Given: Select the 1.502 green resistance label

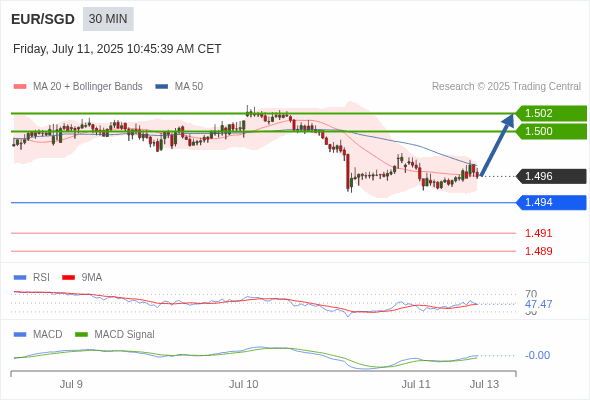Looking at the screenshot, I should (x=551, y=113).
